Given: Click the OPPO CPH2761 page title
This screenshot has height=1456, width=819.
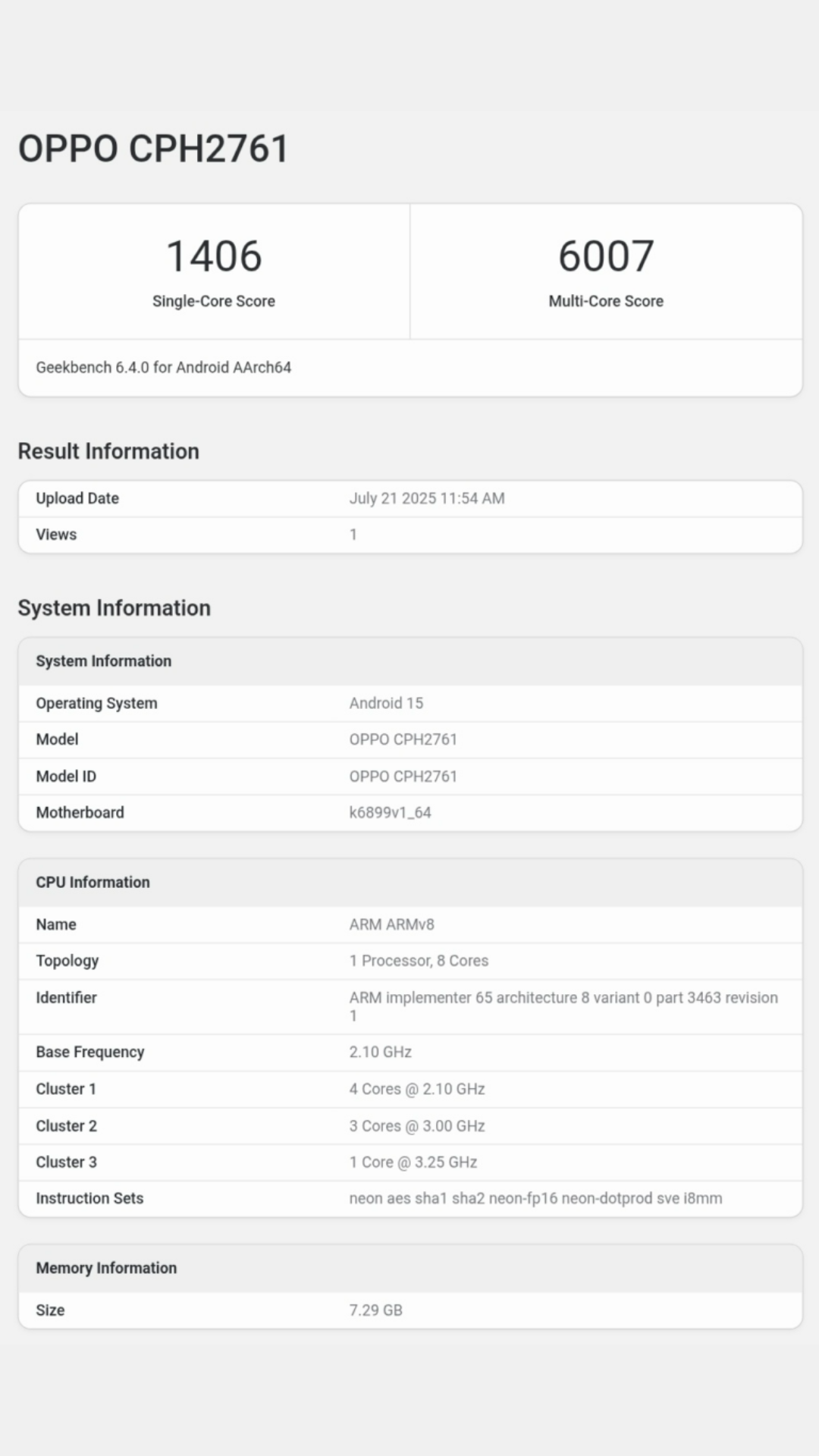Looking at the screenshot, I should 153,149.
